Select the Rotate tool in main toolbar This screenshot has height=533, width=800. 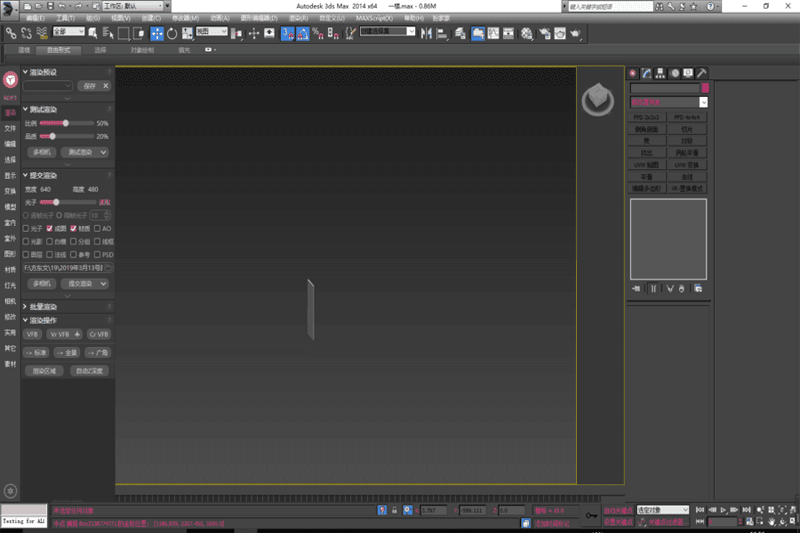pos(172,33)
